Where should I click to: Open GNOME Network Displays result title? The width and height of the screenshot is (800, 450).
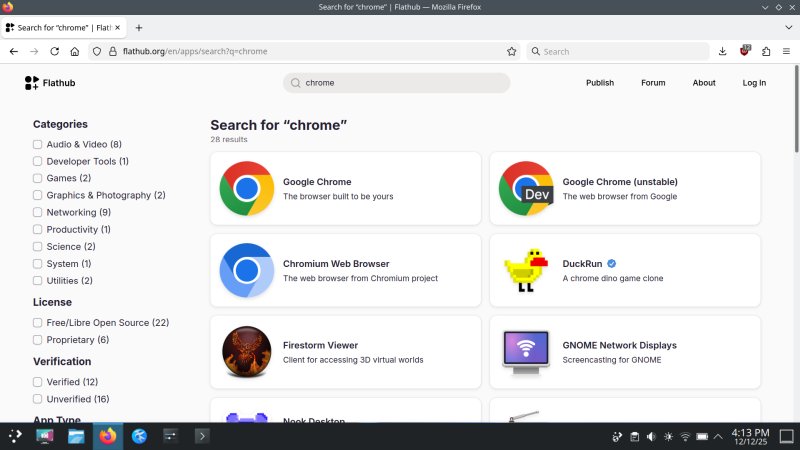click(619, 345)
